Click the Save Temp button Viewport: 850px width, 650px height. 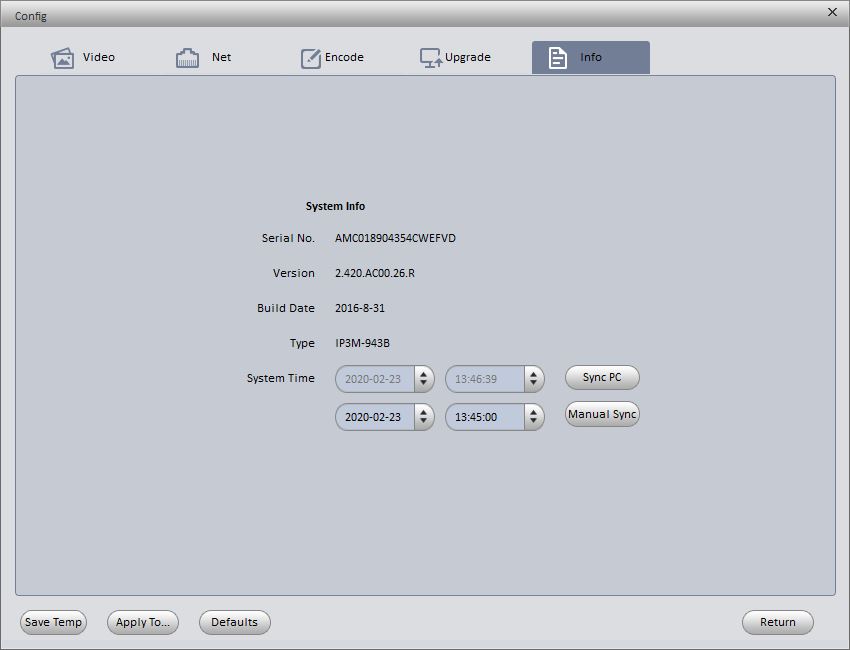53,622
